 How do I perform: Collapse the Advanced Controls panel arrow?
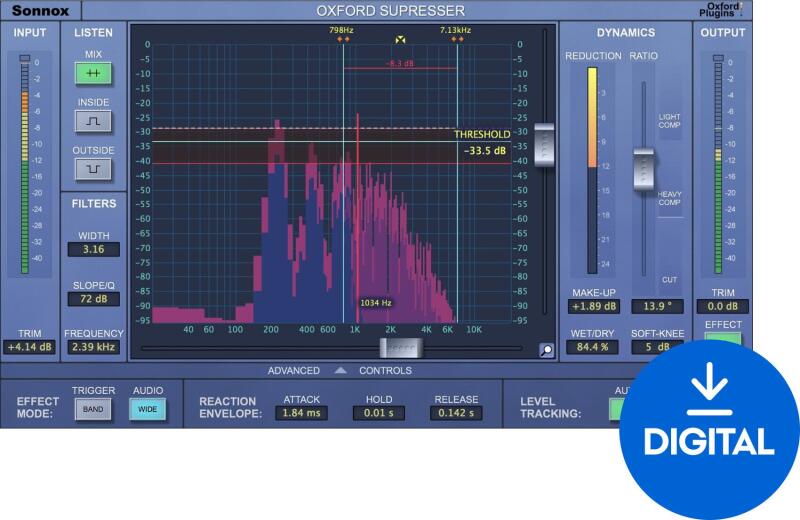click(x=340, y=371)
